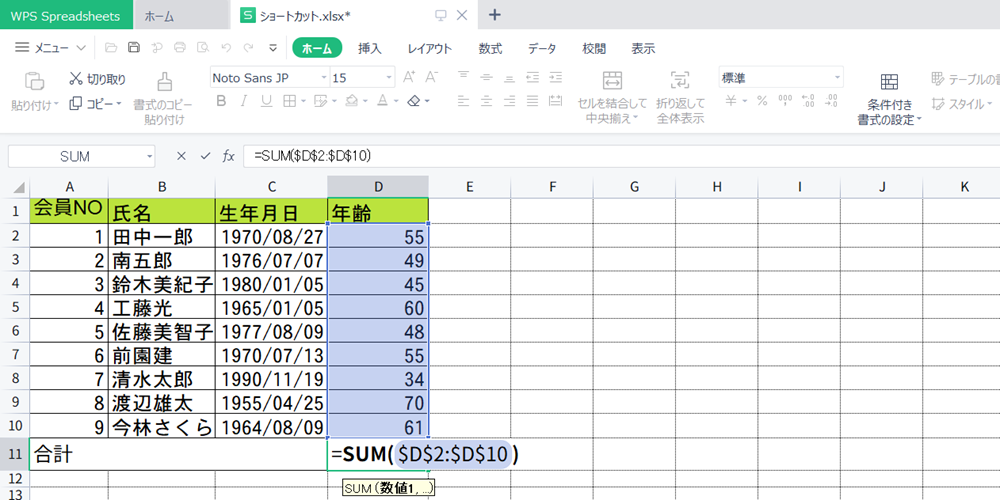Click the align left icon
This screenshot has height=500, width=1000.
[464, 101]
